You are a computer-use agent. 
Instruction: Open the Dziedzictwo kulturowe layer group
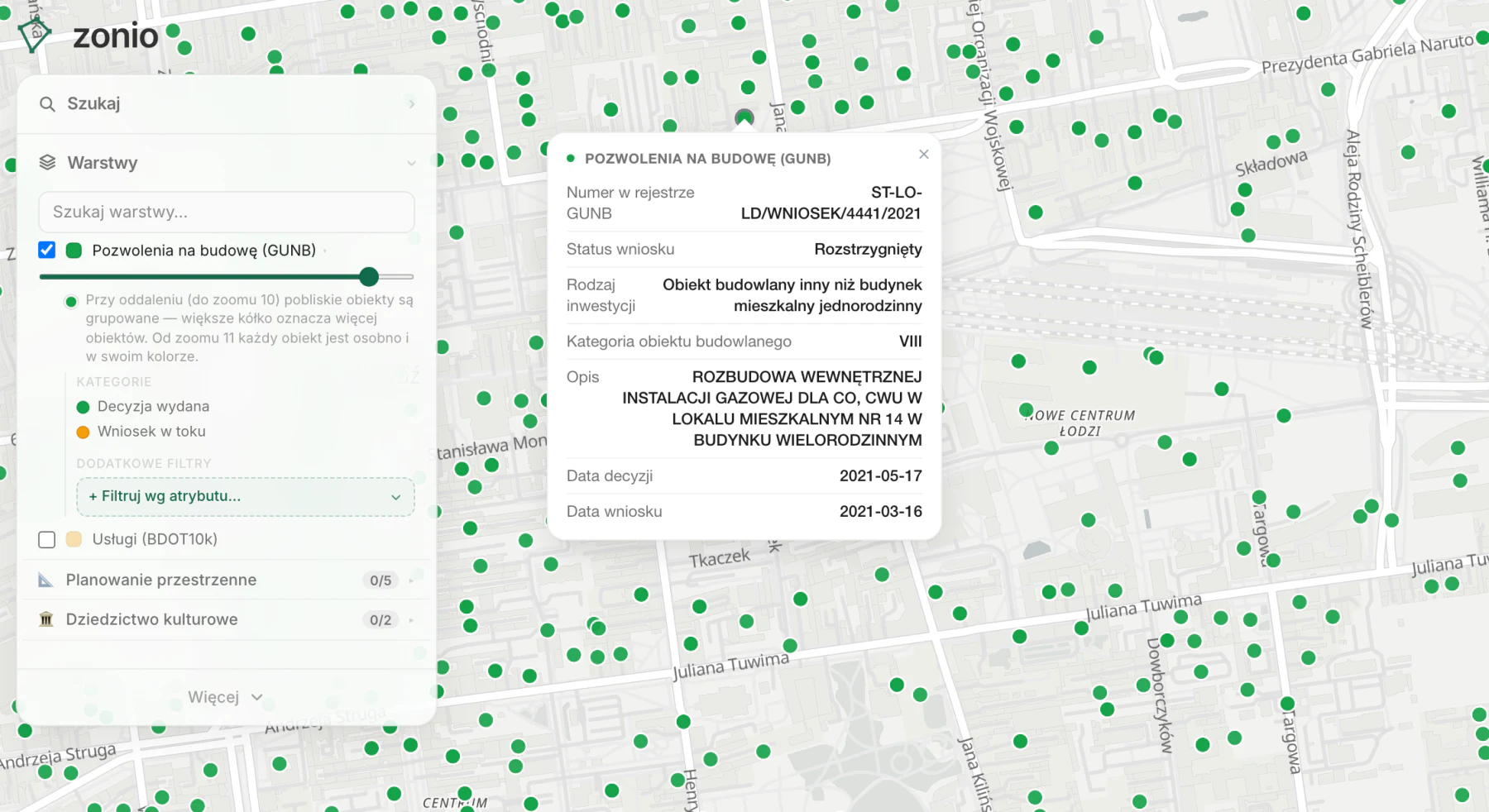[x=226, y=619]
